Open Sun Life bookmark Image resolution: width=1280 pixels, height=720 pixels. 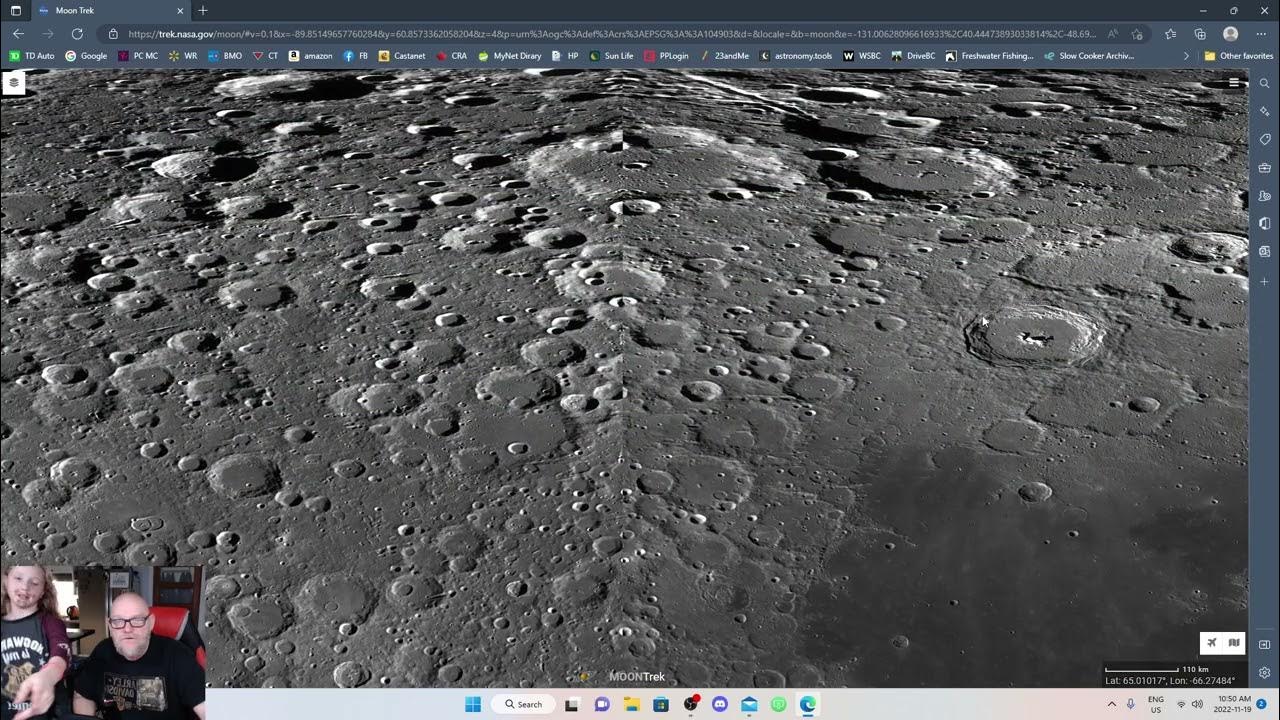pos(611,56)
